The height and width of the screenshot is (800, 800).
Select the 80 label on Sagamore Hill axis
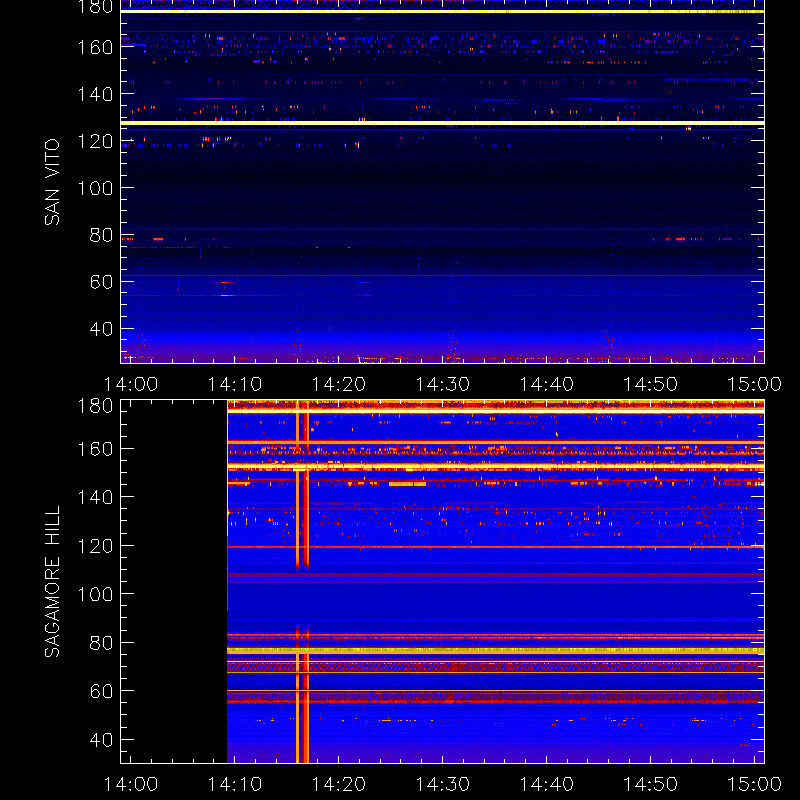[101, 642]
